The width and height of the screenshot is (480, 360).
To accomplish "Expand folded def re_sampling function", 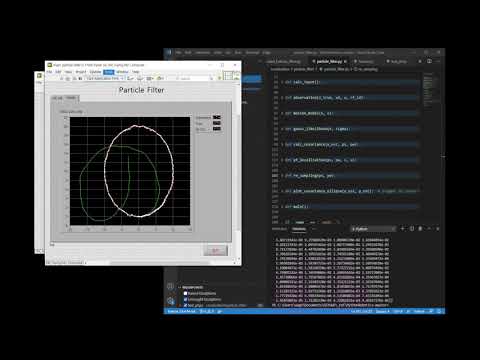I will 282,176.
